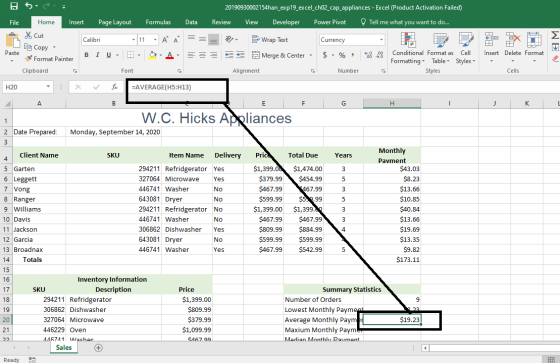Open the File tab

(14, 23)
